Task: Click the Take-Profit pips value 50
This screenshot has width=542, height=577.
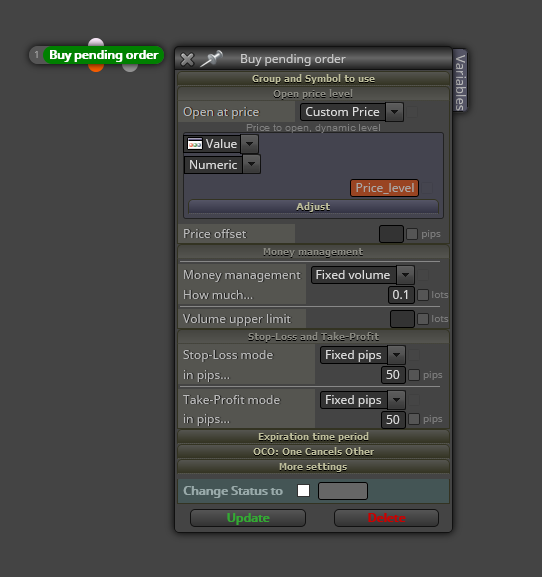Action: pos(393,420)
